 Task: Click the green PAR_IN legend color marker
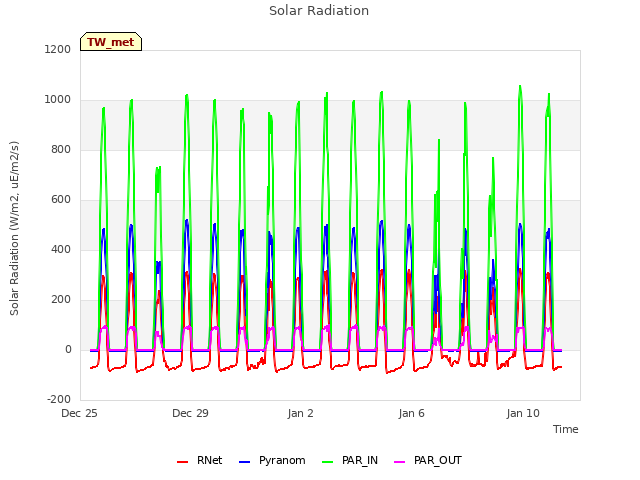point(328,462)
